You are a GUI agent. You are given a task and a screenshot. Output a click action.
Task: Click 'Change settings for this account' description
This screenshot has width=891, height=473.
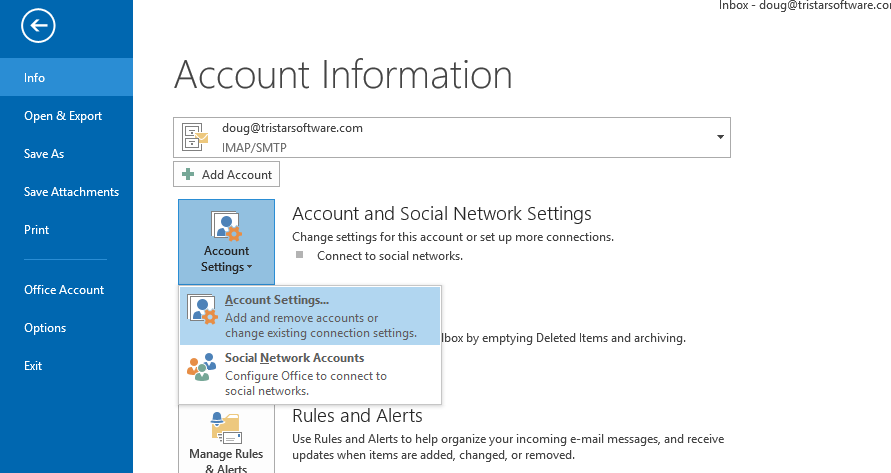(453, 237)
